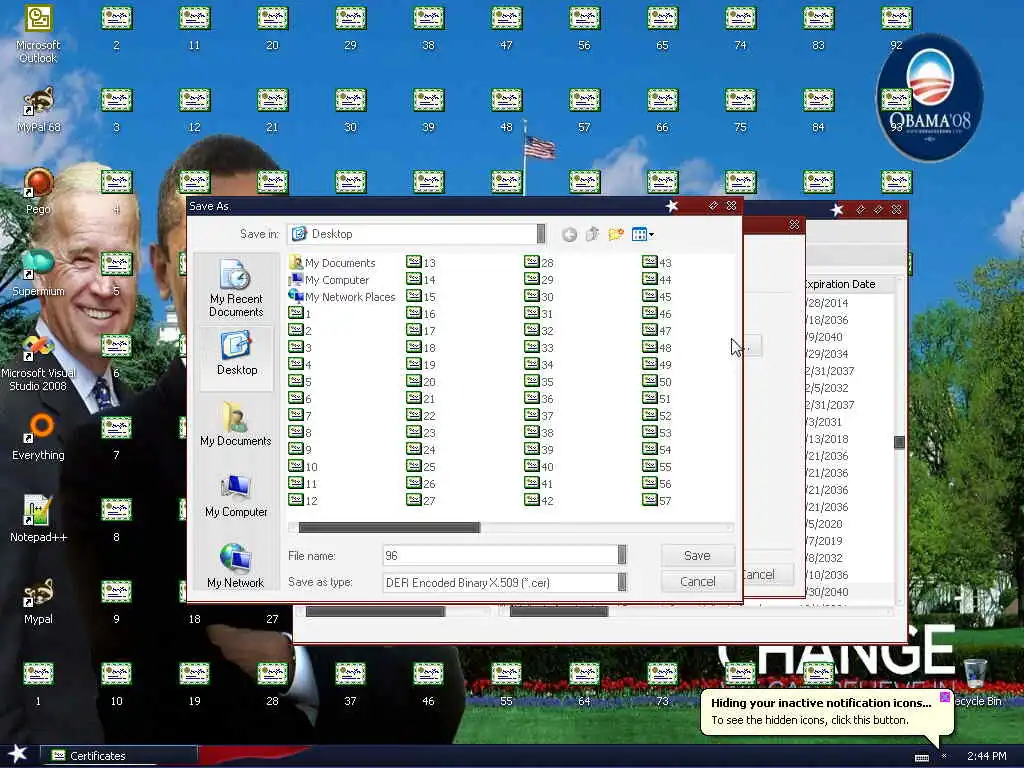Select certificate file 43 in file list
This screenshot has width=1024, height=768.
point(657,263)
